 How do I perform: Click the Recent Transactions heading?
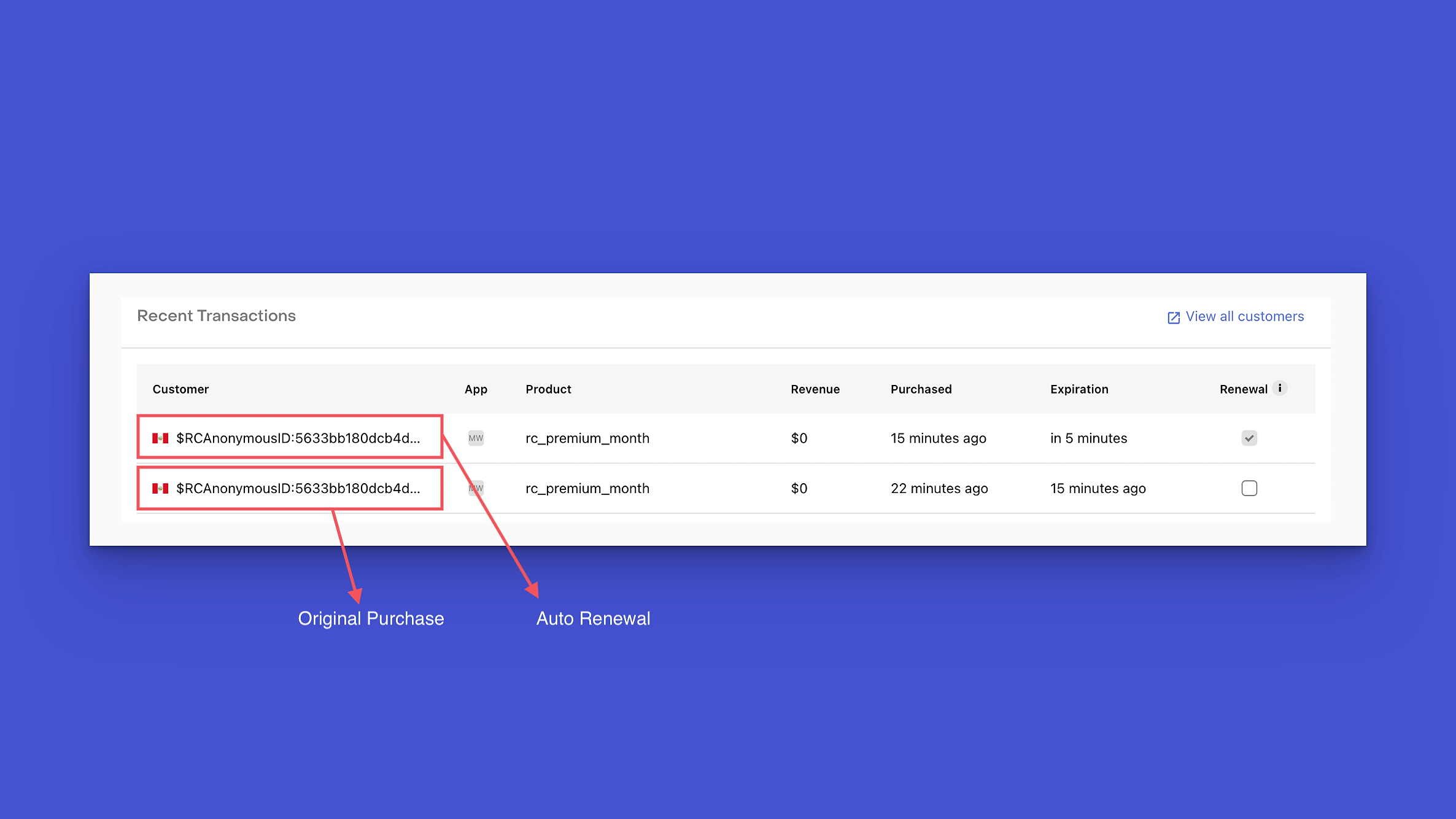pyautogui.click(x=216, y=316)
